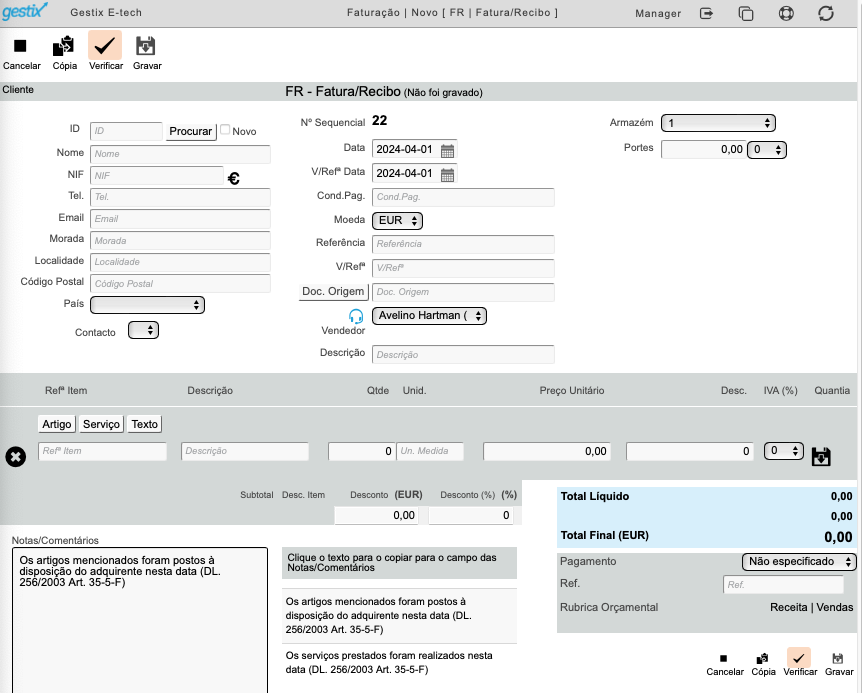This screenshot has height=693, width=862.
Task: Click Receita | Vendas rubrica link
Action: 811,607
